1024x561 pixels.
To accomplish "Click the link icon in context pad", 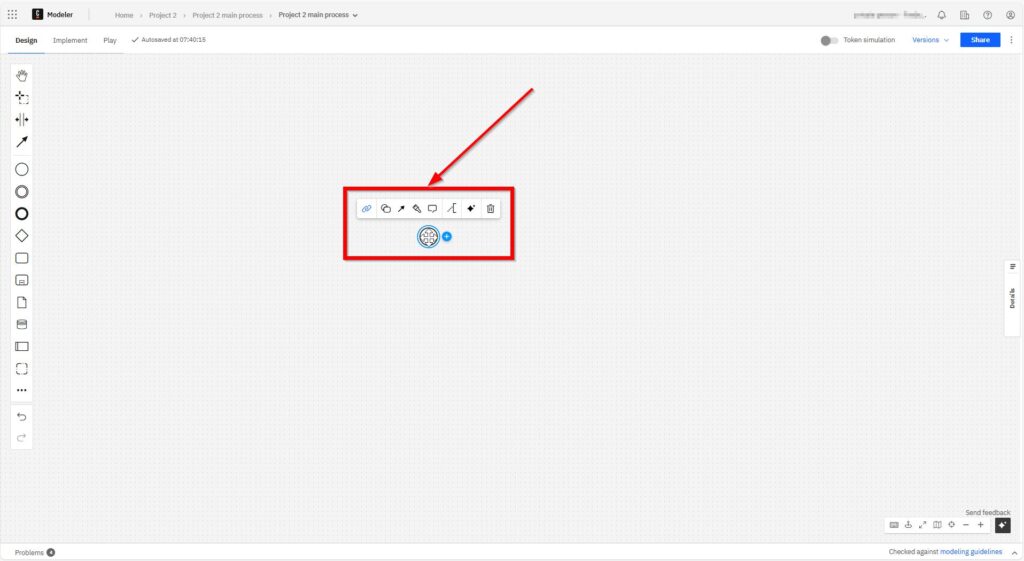I will coord(367,209).
